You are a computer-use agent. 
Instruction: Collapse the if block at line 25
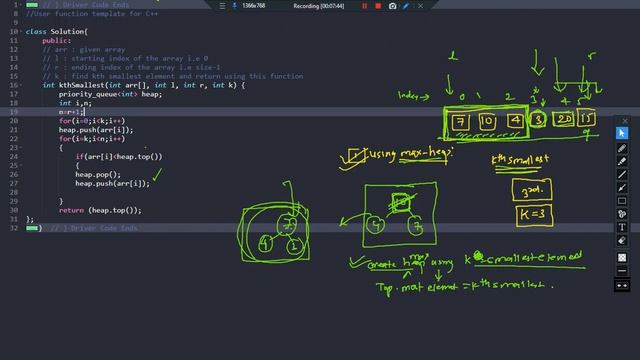pos(21,166)
